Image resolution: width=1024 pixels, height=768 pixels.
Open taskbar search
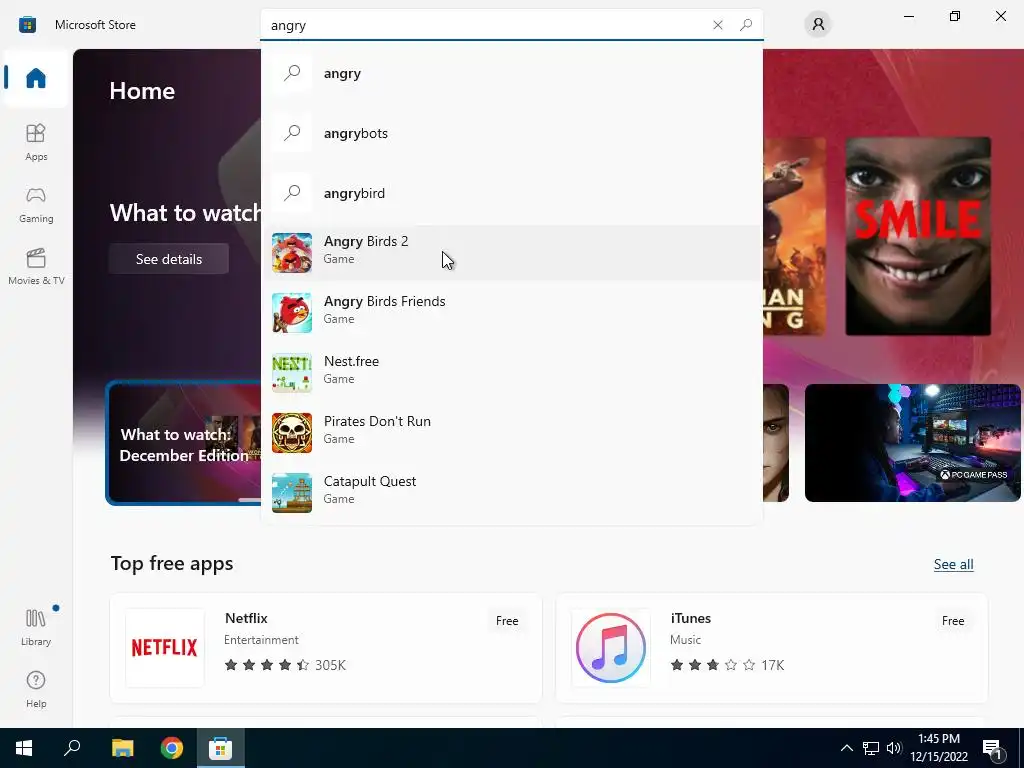pyautogui.click(x=72, y=748)
